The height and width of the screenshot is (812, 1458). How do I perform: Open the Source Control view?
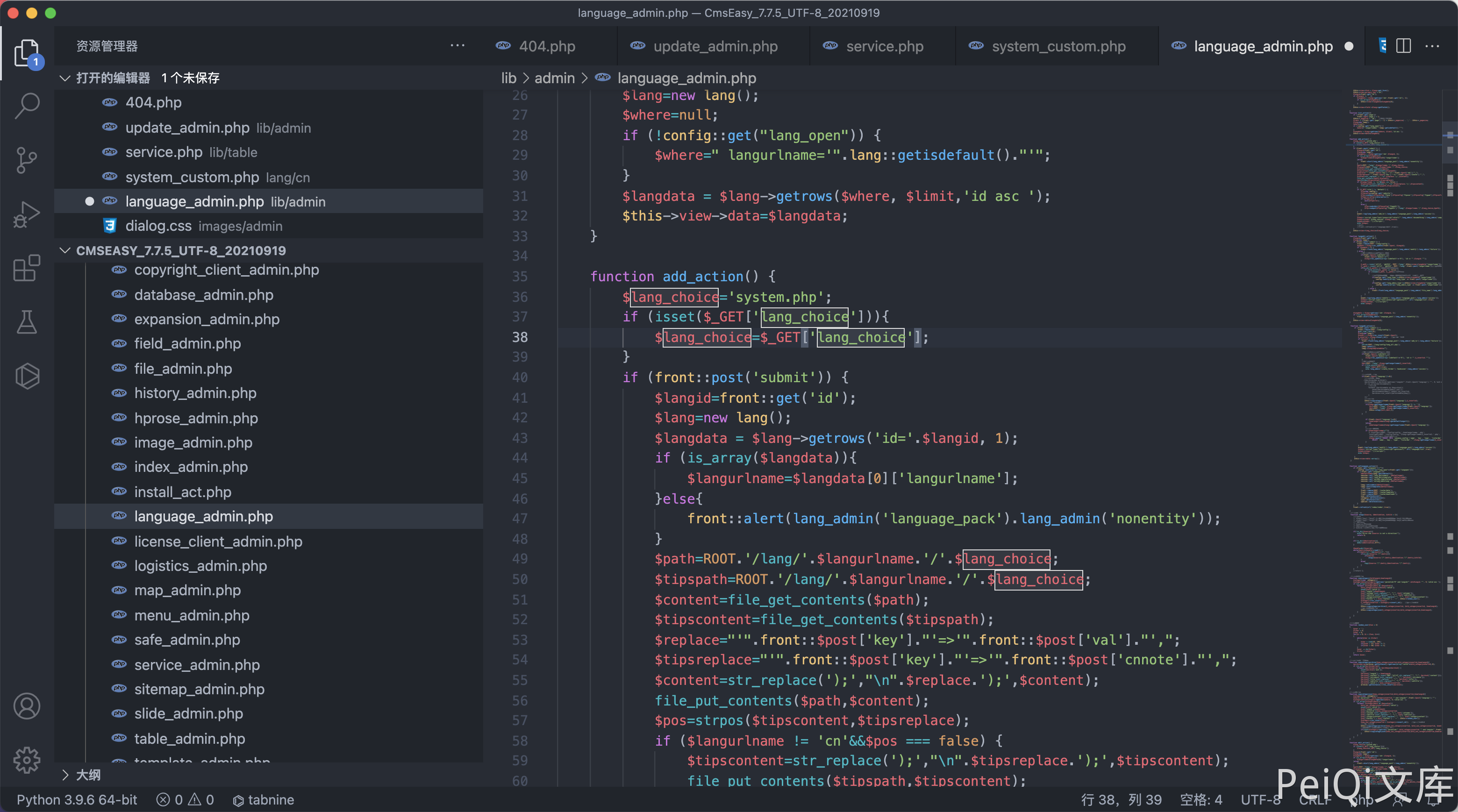tap(27, 160)
